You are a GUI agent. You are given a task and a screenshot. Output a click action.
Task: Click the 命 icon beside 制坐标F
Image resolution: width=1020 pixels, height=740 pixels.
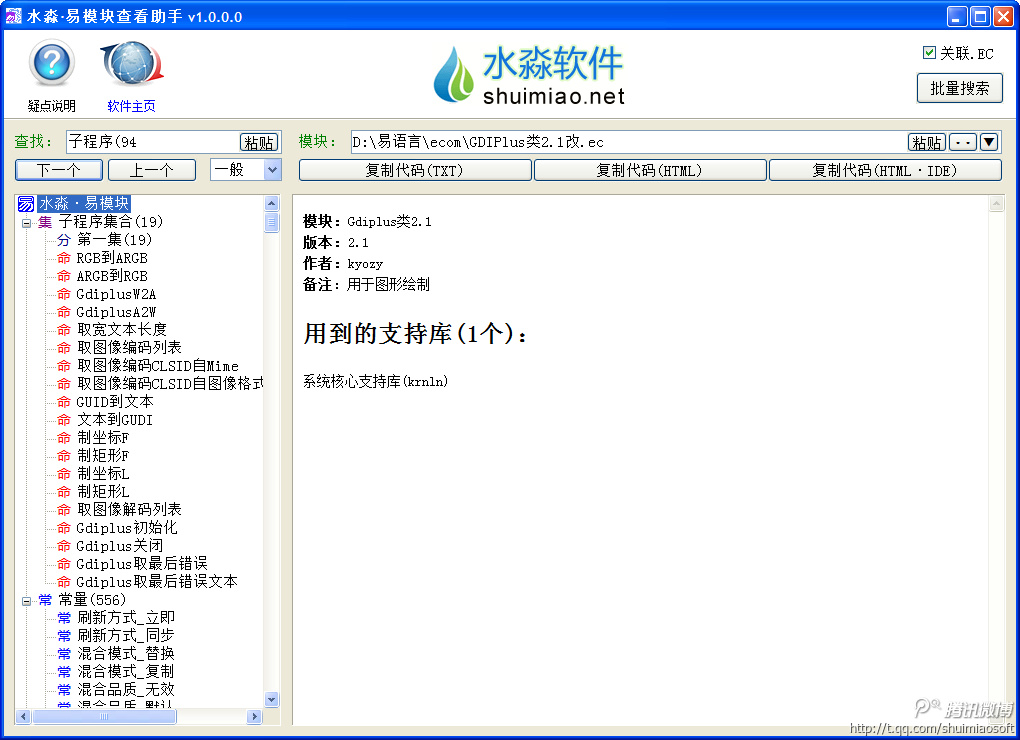pos(63,438)
